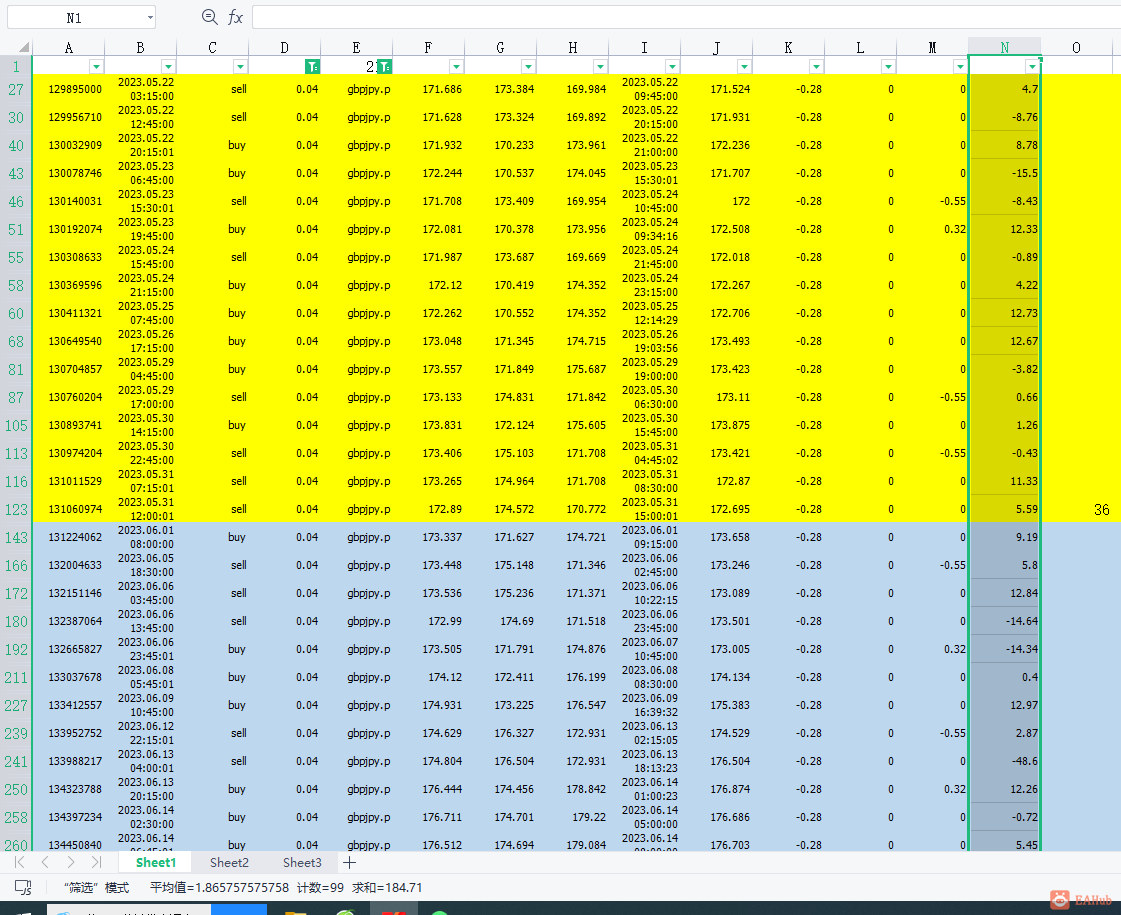Jump to first sheet with navigation arrow
This screenshot has height=915, width=1121.
(20, 862)
